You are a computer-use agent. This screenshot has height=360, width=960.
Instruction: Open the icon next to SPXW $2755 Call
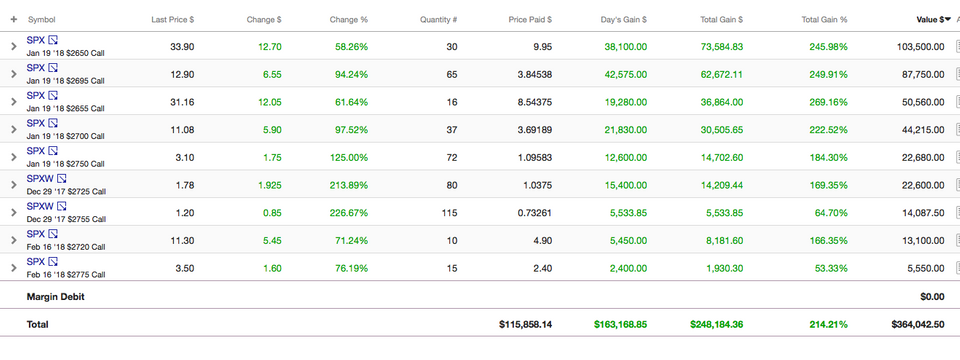61,206
